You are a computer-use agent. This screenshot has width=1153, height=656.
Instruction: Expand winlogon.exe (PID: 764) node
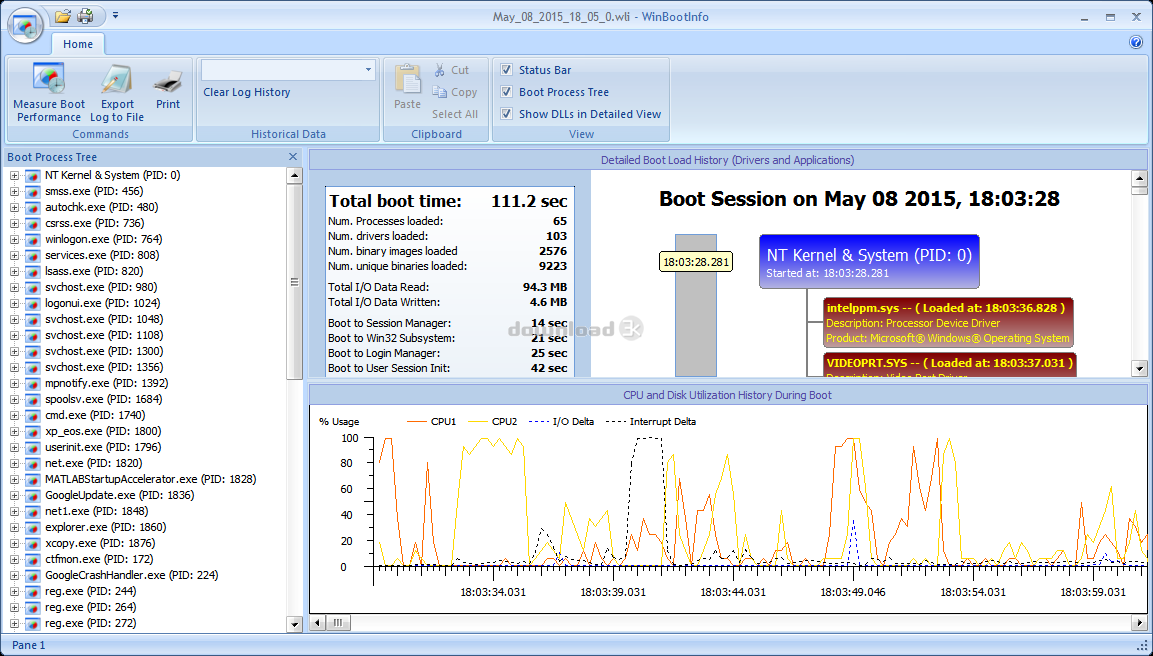pos(14,240)
